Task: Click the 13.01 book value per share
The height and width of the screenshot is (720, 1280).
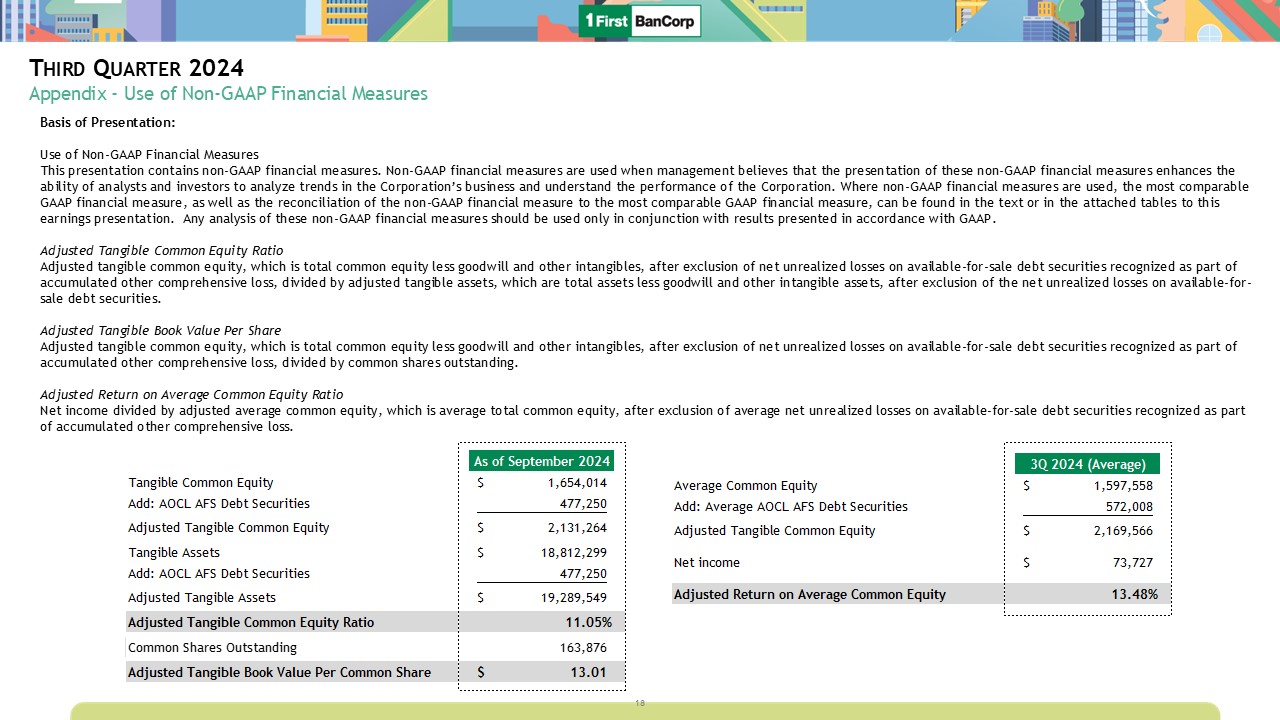Action: 588,672
